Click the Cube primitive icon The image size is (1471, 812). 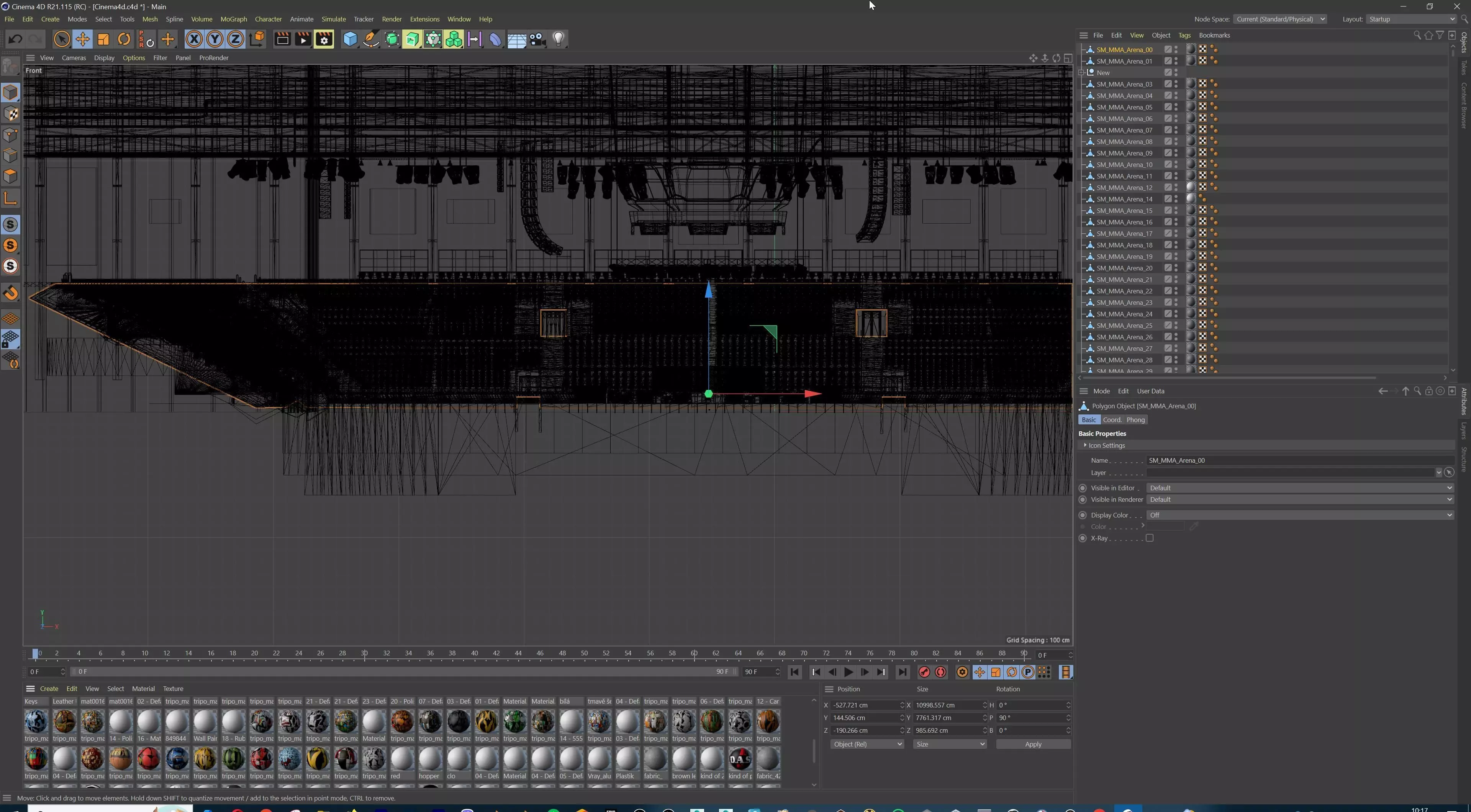350,39
